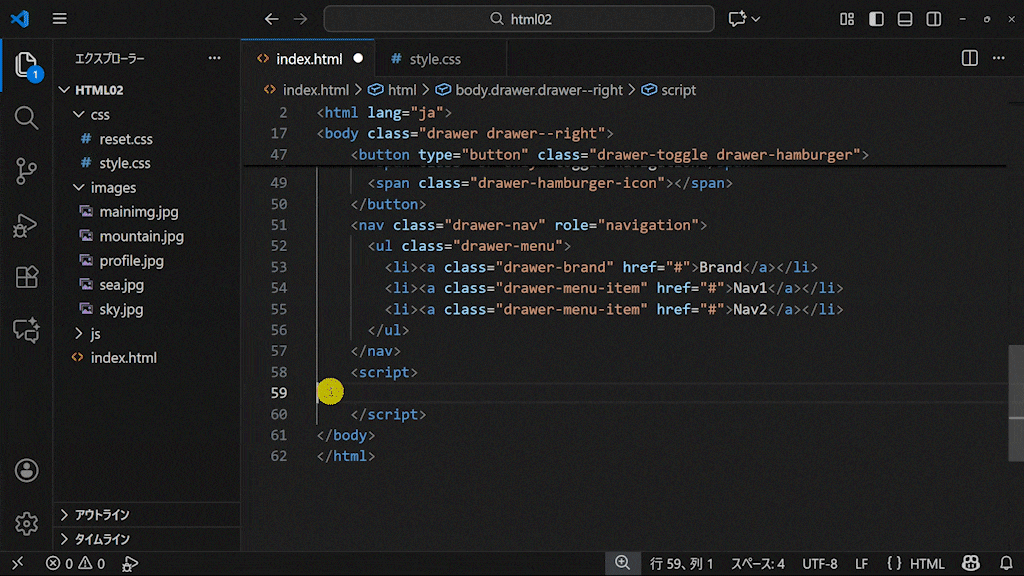Open the Chat panel icon in activity bar
Image resolution: width=1024 pixels, height=576 pixels.
pos(26,330)
